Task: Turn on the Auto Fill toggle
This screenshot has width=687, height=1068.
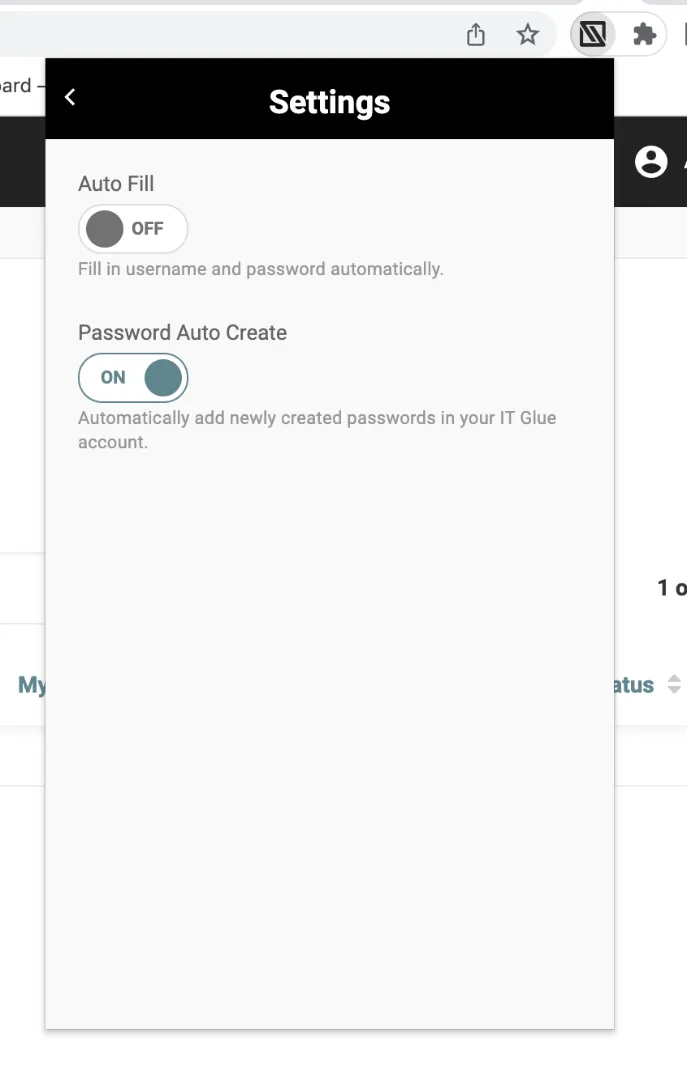Action: pos(133,229)
